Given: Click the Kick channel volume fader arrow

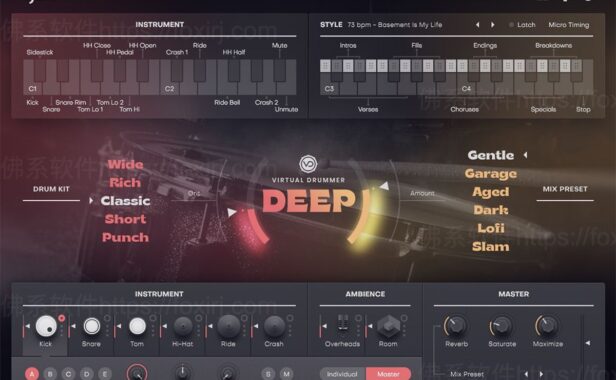Looking at the screenshot, I should [27, 326].
